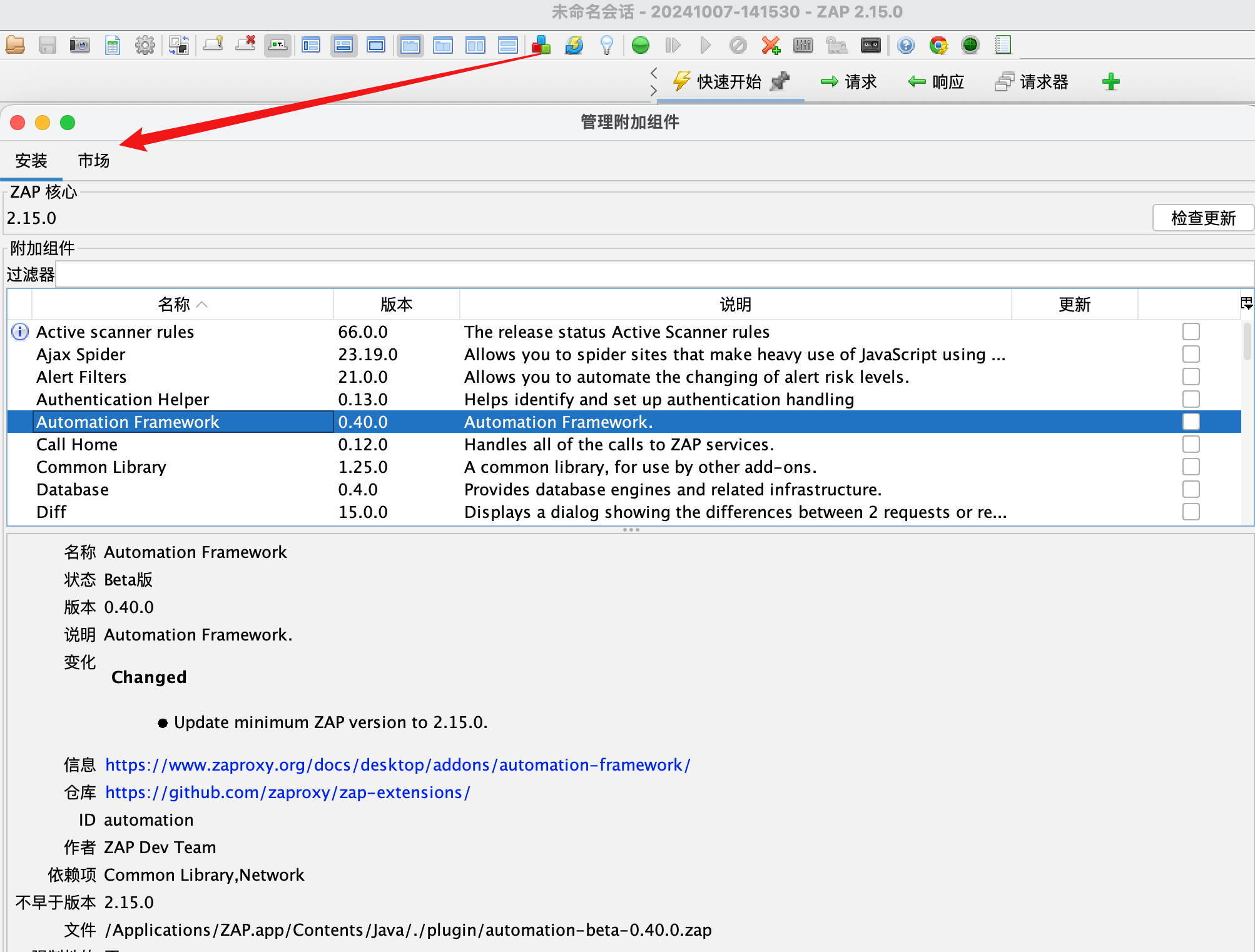Click the green plus add tab icon
Screen dimensions: 1255x952
1111,81
